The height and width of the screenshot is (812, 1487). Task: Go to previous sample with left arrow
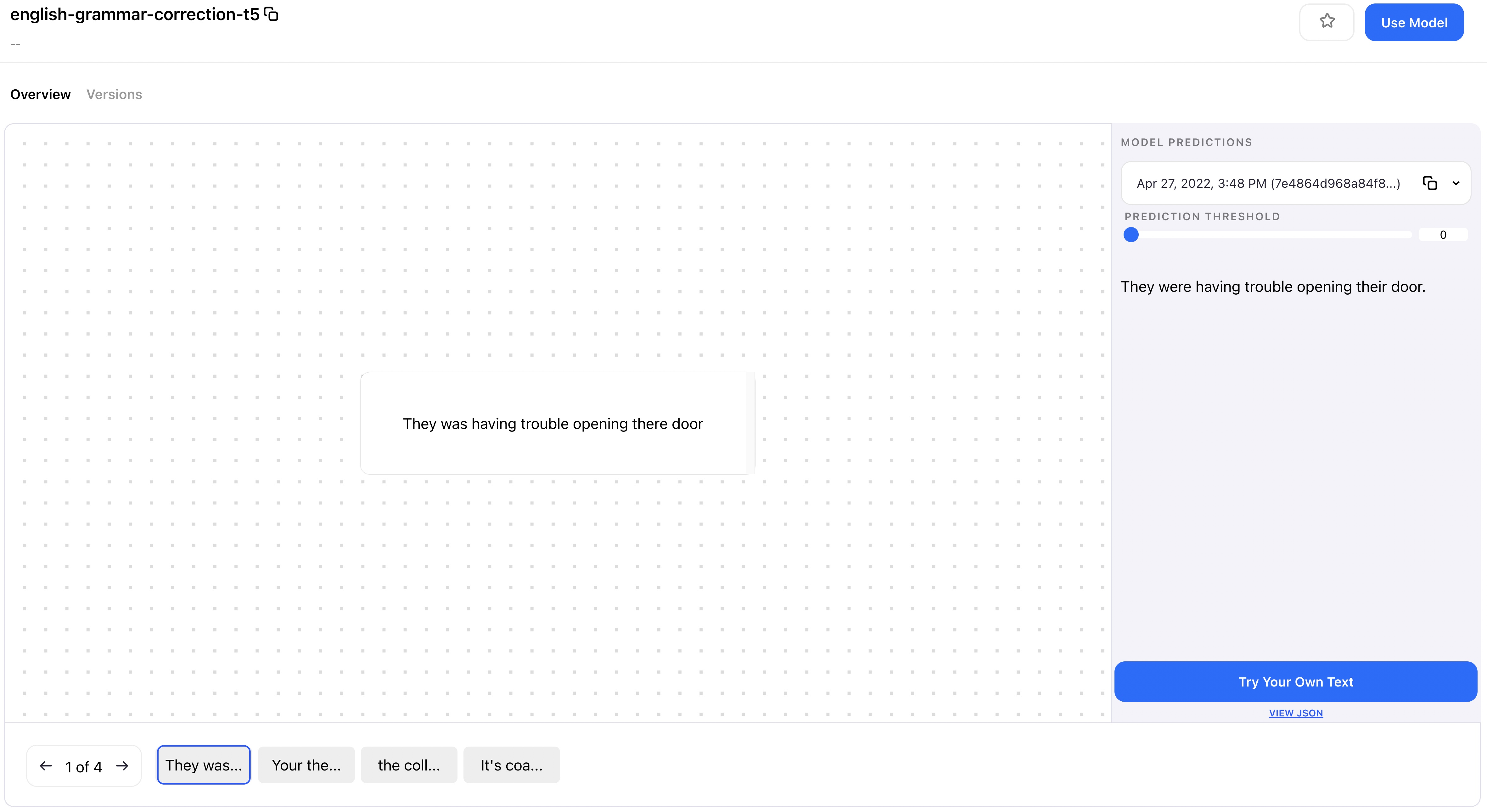click(46, 766)
